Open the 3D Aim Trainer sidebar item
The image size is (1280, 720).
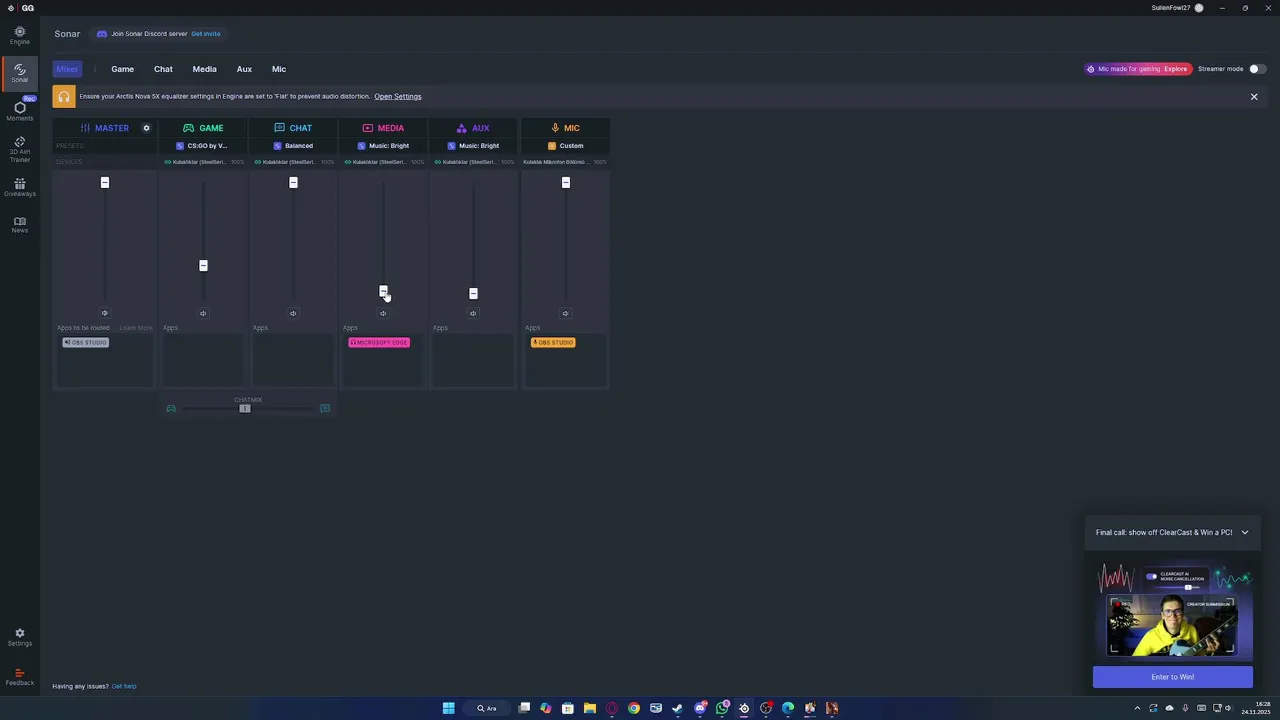coord(19,150)
